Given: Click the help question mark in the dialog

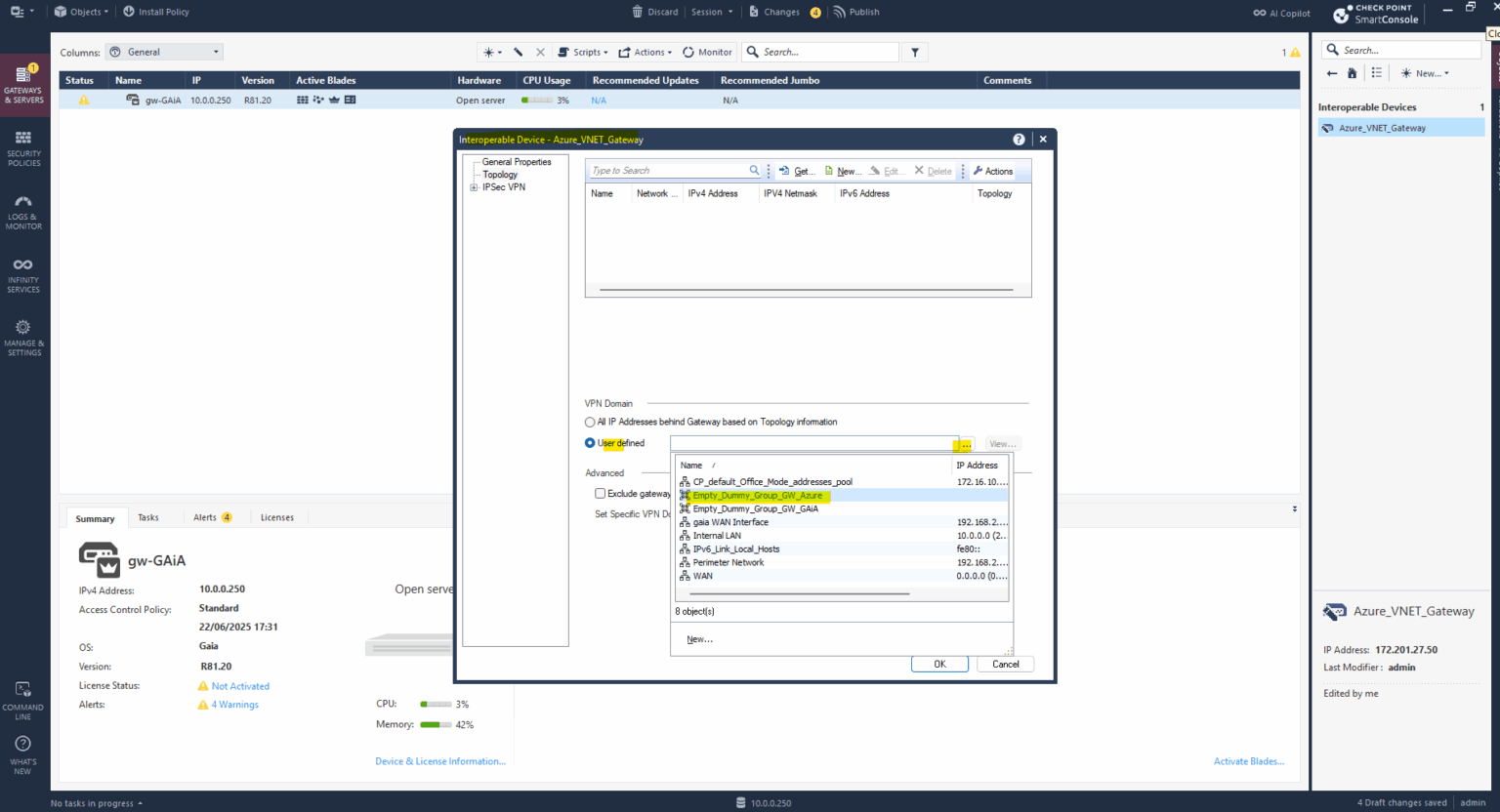Looking at the screenshot, I should tap(1019, 139).
